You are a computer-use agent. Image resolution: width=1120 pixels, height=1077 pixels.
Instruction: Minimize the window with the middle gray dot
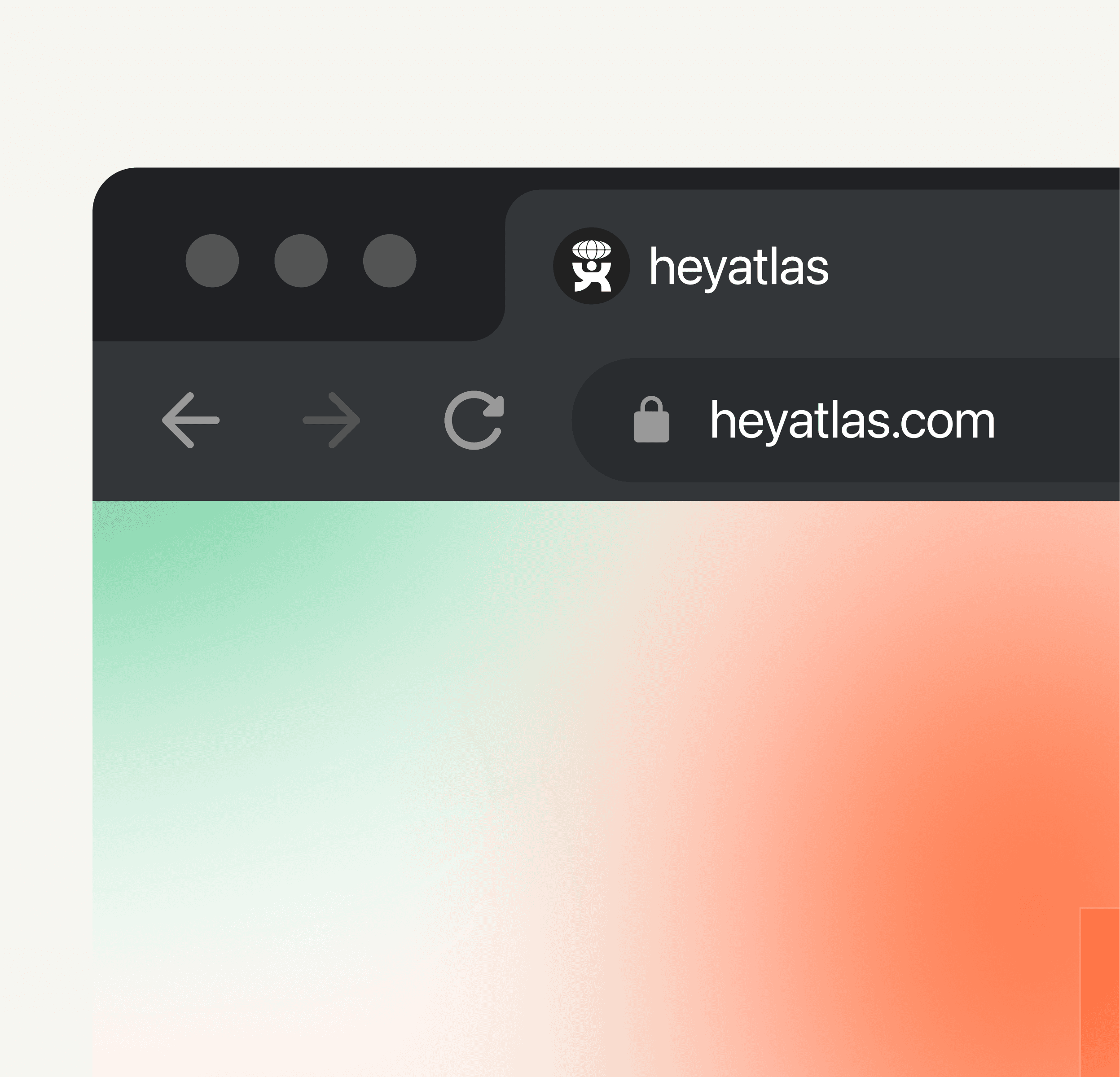(301, 261)
